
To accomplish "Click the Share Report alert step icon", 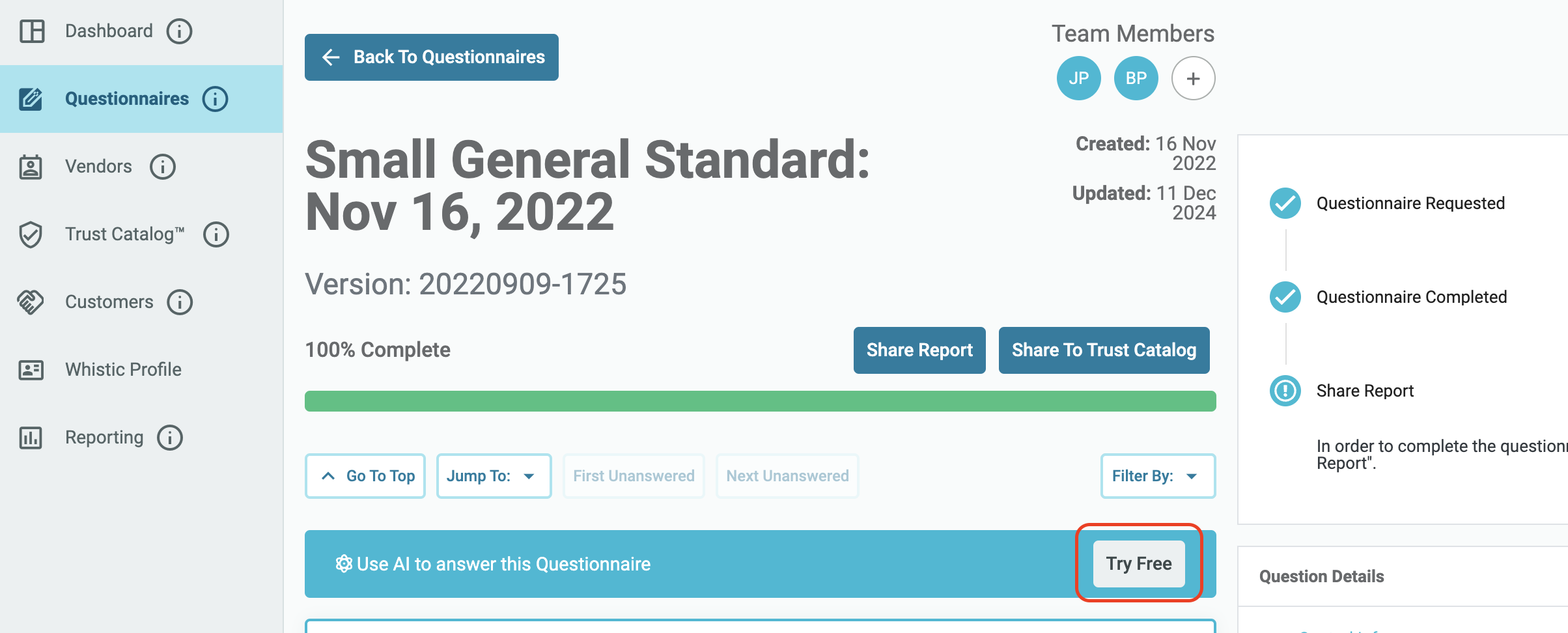I will (1285, 391).
